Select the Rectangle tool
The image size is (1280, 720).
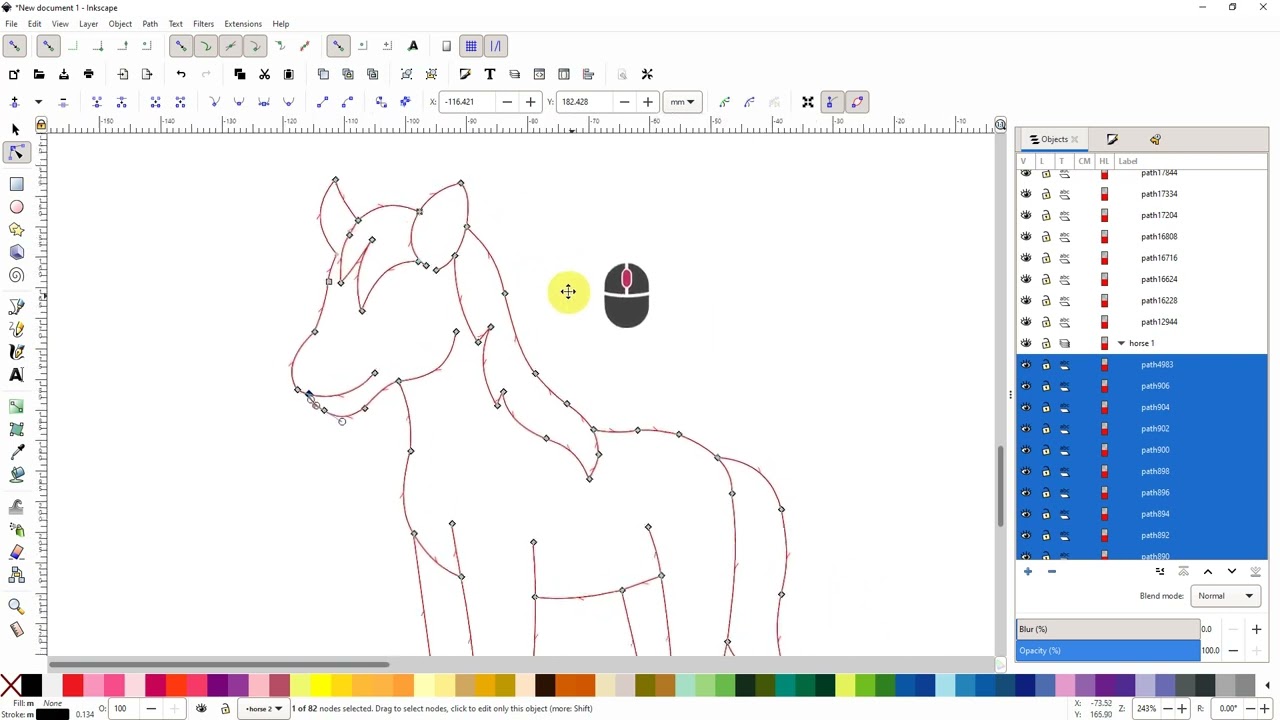16,184
